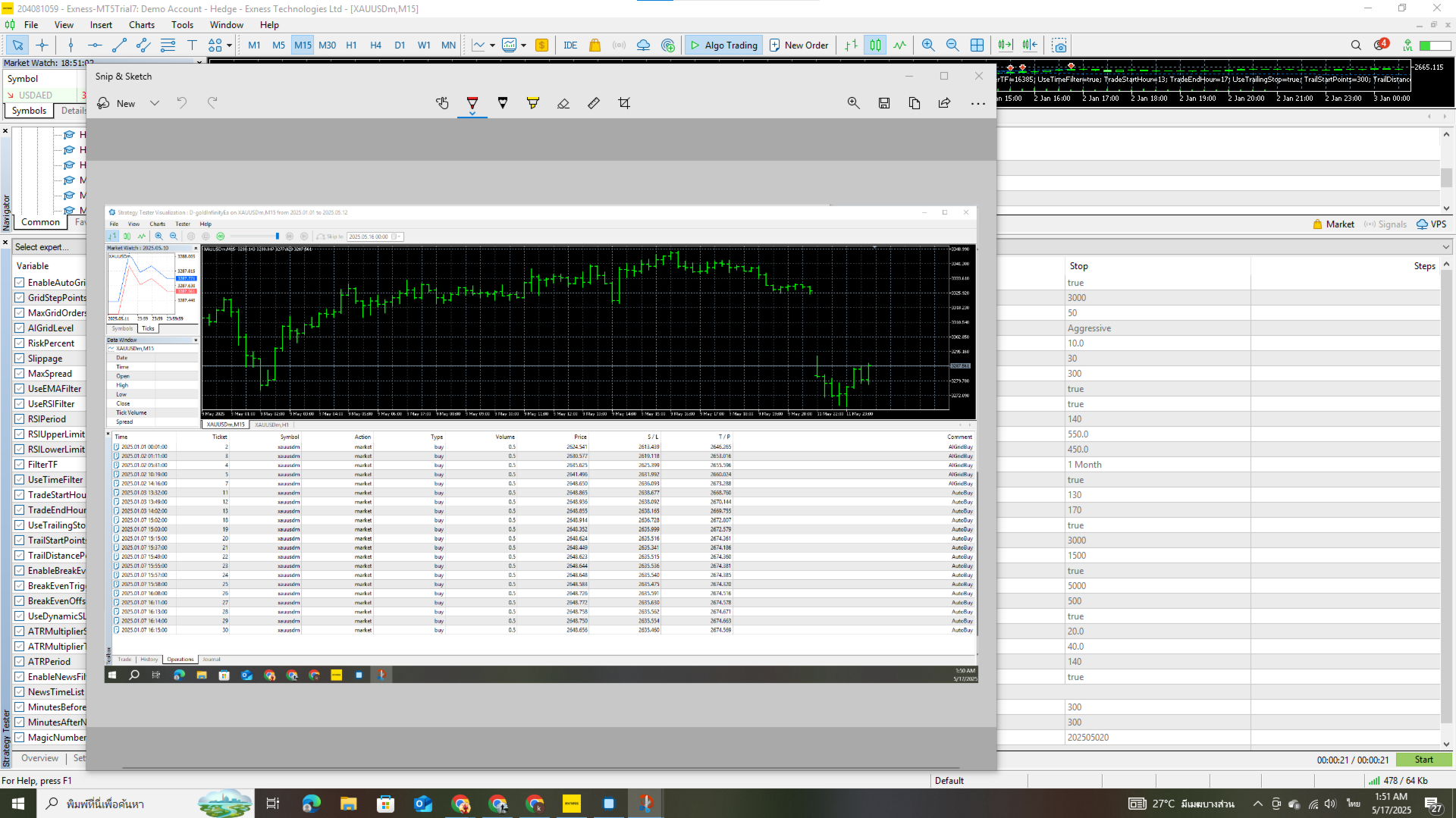Activate Image Crop in Snip & Sketch
Viewport: 1456px width, 818px height.
coord(624,103)
